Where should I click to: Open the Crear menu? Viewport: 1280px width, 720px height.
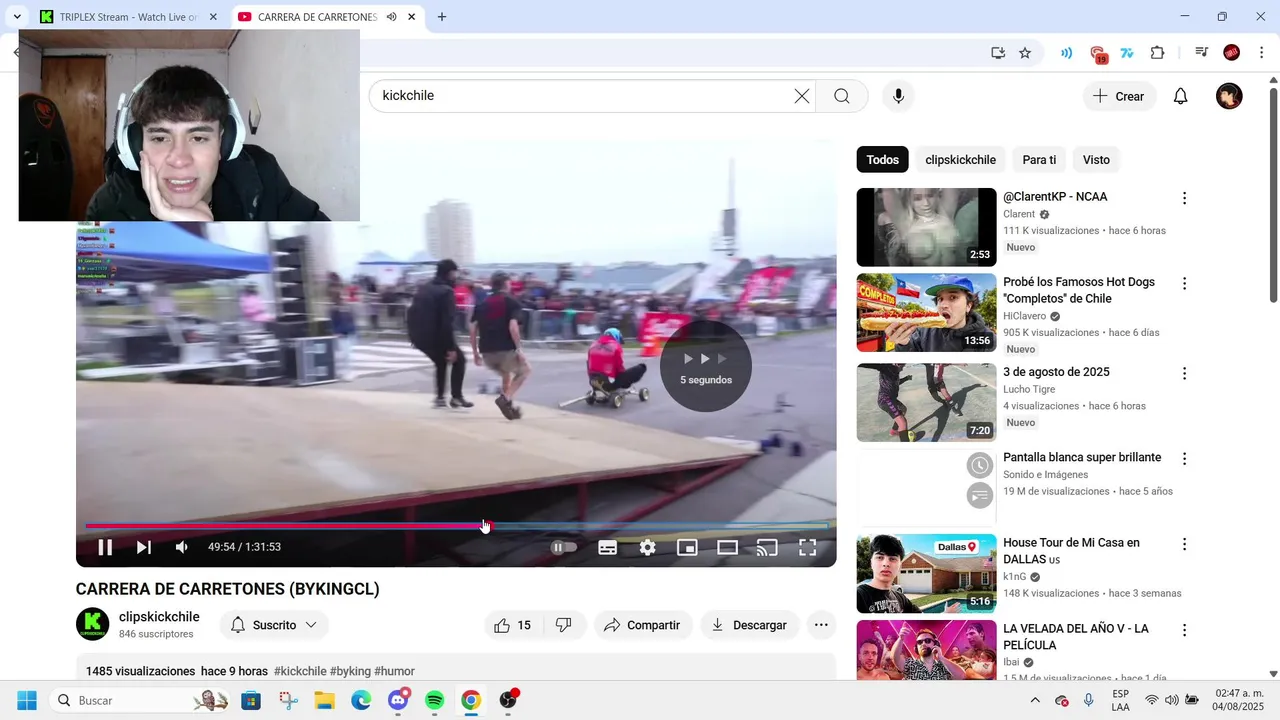point(1119,96)
